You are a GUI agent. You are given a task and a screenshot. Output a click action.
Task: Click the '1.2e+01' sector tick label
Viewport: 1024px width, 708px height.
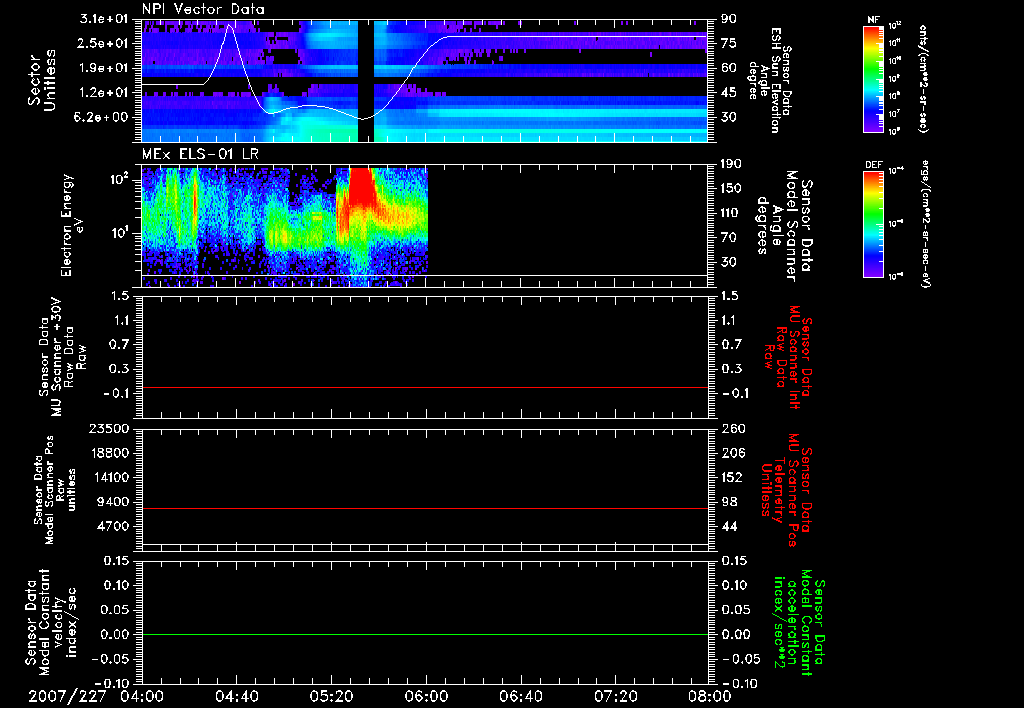(x=104, y=93)
